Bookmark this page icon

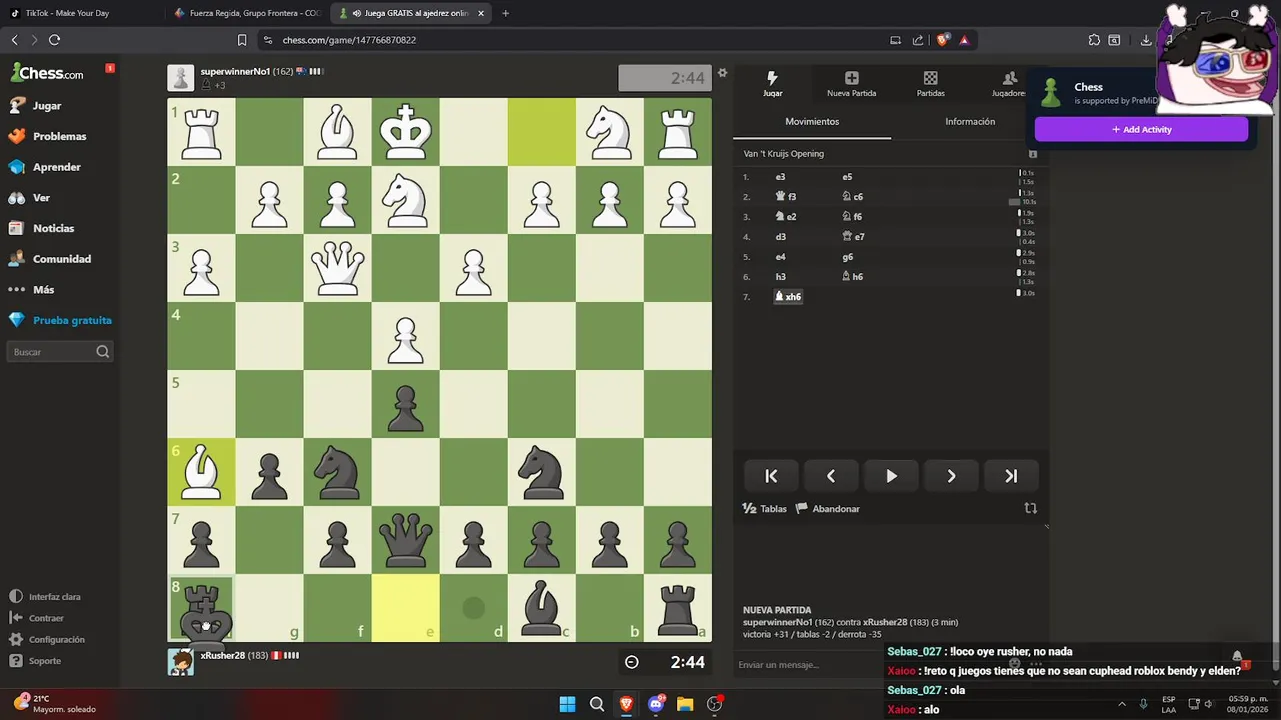click(242, 40)
